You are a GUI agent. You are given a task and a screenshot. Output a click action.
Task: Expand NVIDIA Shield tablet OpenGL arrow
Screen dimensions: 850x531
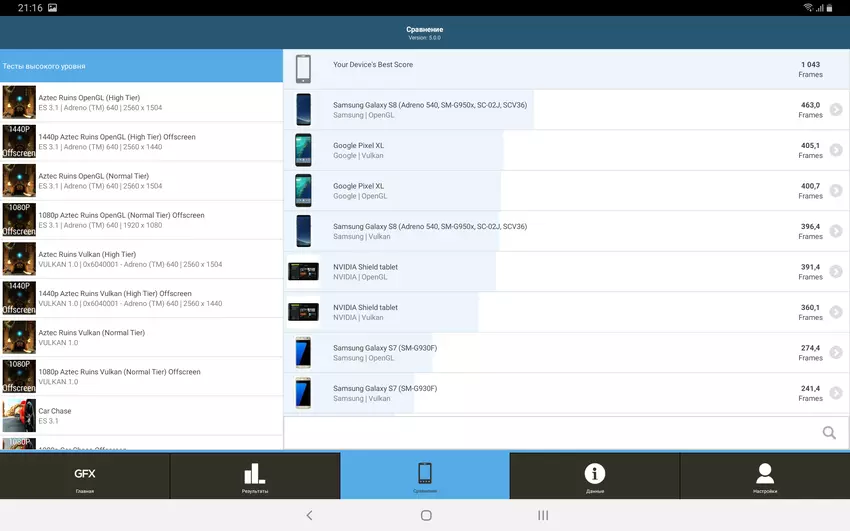(835, 272)
